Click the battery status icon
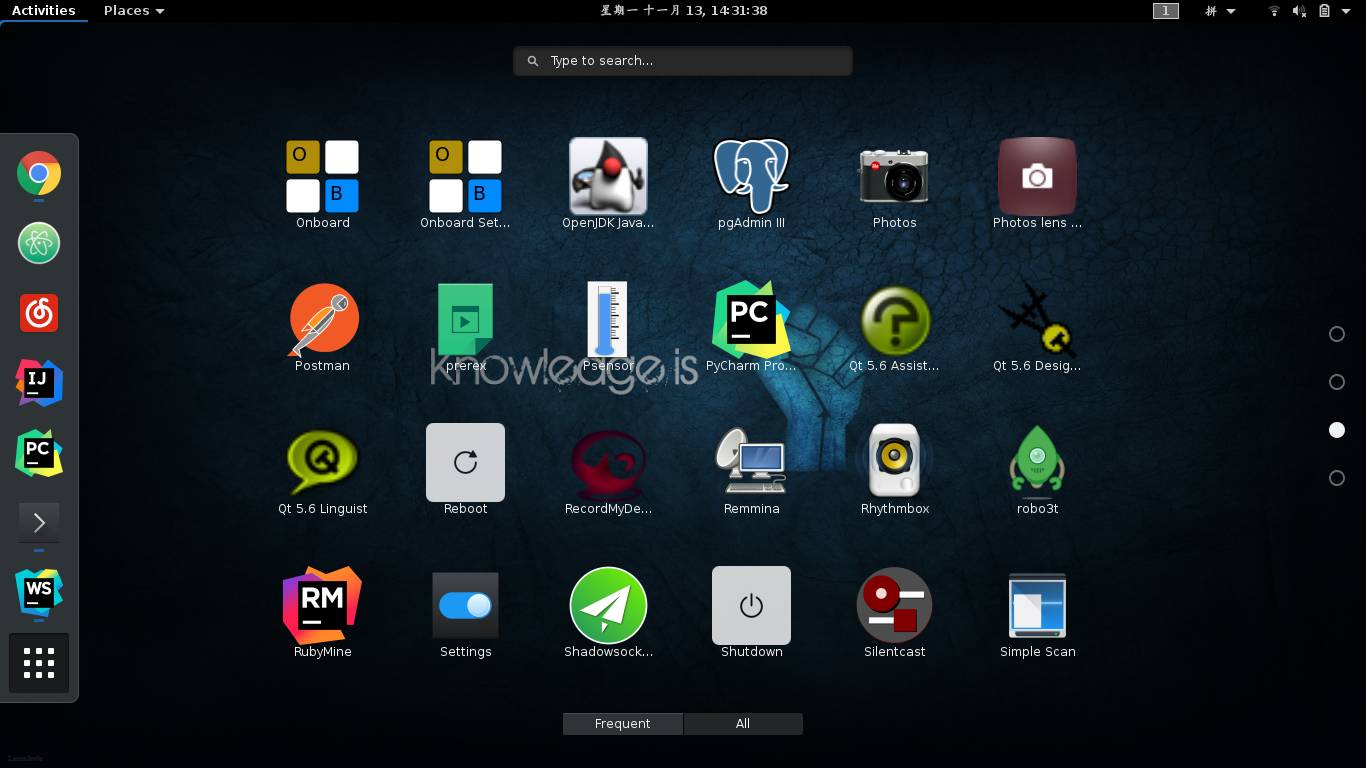Viewport: 1366px width, 768px height. point(1324,11)
